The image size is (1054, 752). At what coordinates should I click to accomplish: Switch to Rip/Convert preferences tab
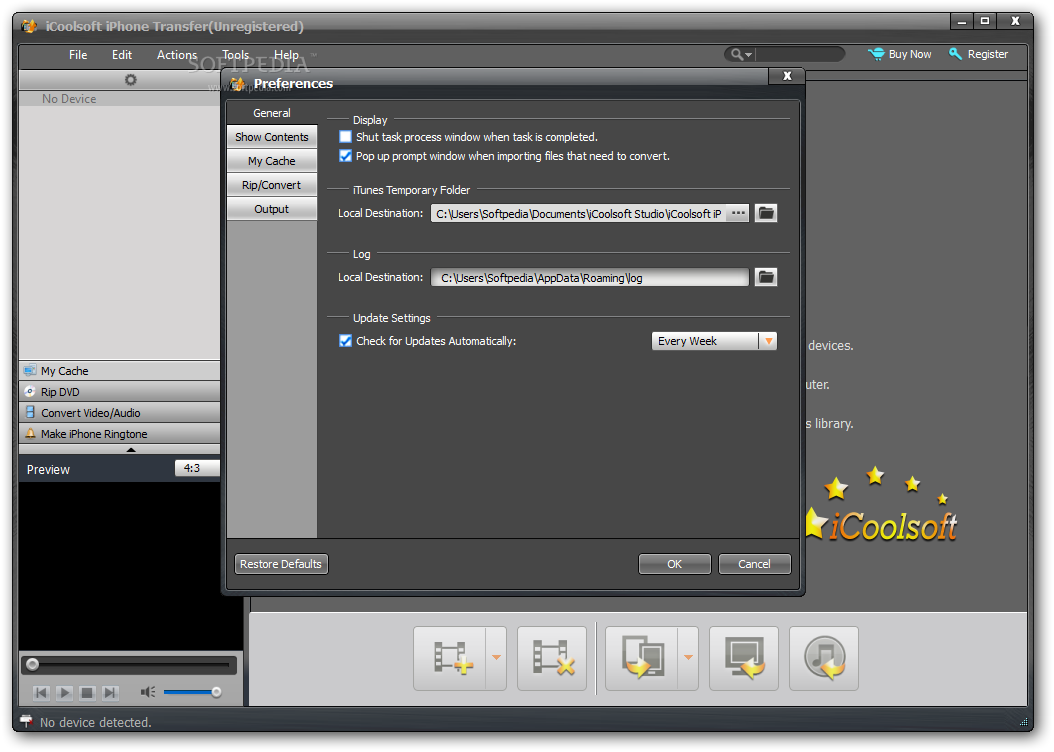[272, 185]
